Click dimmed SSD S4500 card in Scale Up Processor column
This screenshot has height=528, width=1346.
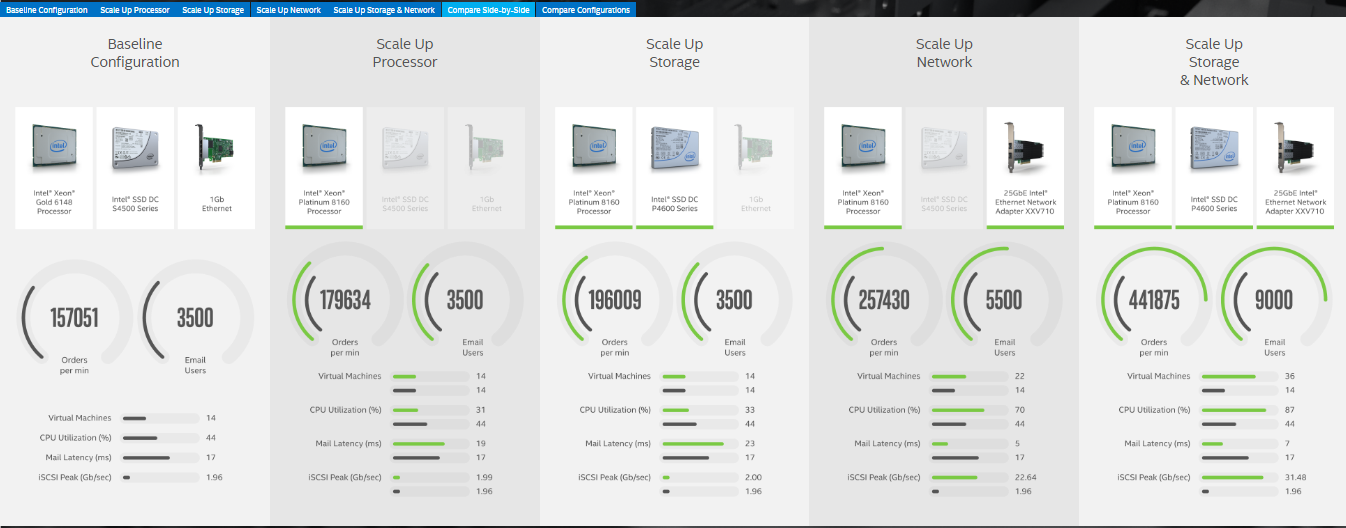405,168
